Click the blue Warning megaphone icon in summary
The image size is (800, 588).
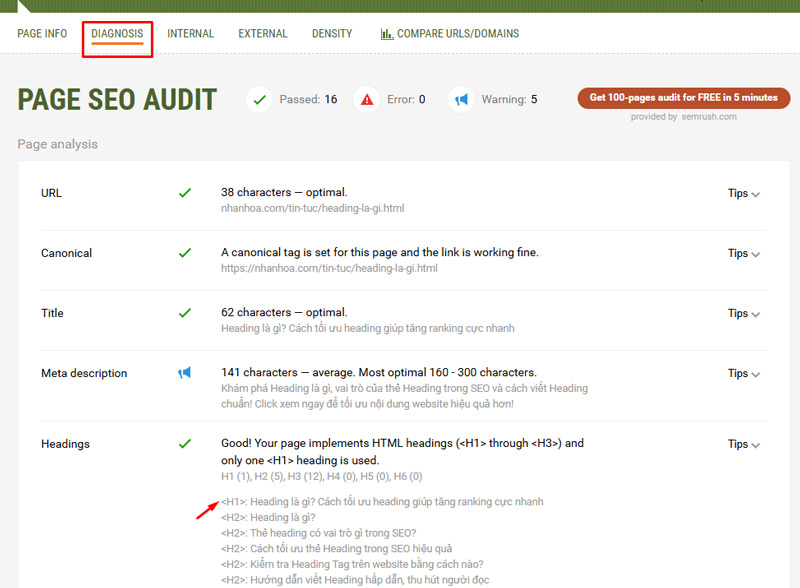(x=460, y=99)
